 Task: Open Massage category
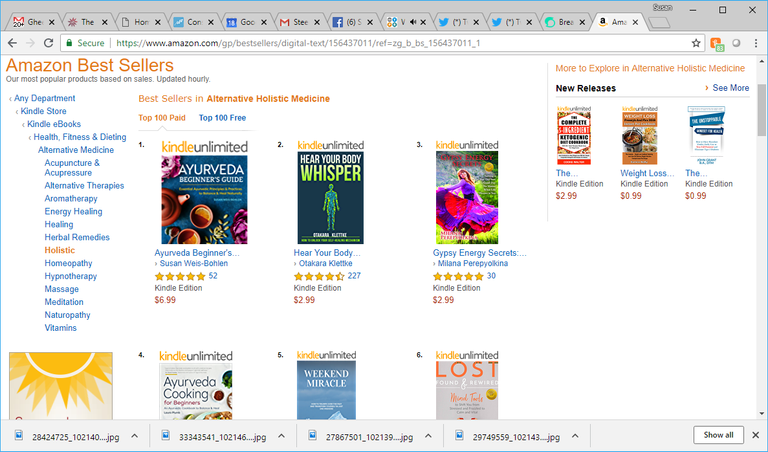click(61, 289)
